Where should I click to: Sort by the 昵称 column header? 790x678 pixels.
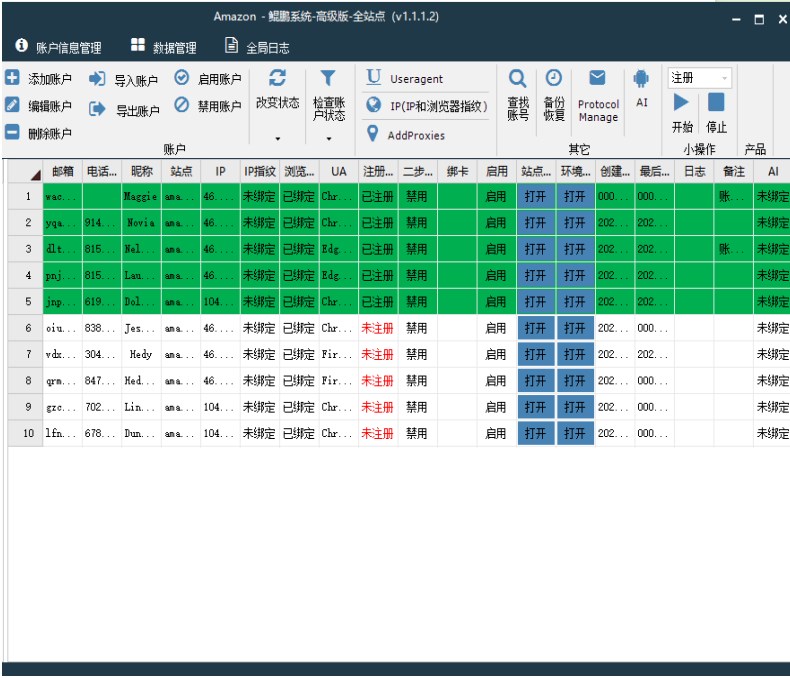(x=142, y=171)
